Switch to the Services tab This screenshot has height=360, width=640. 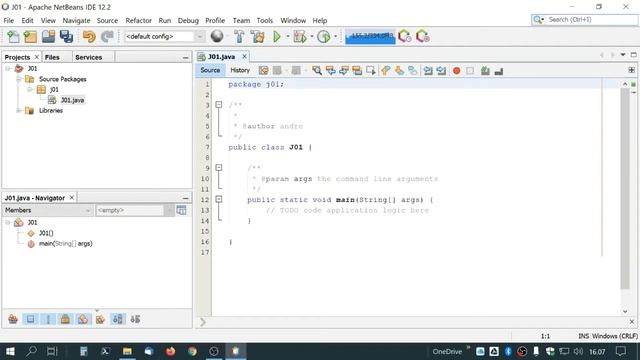point(89,58)
